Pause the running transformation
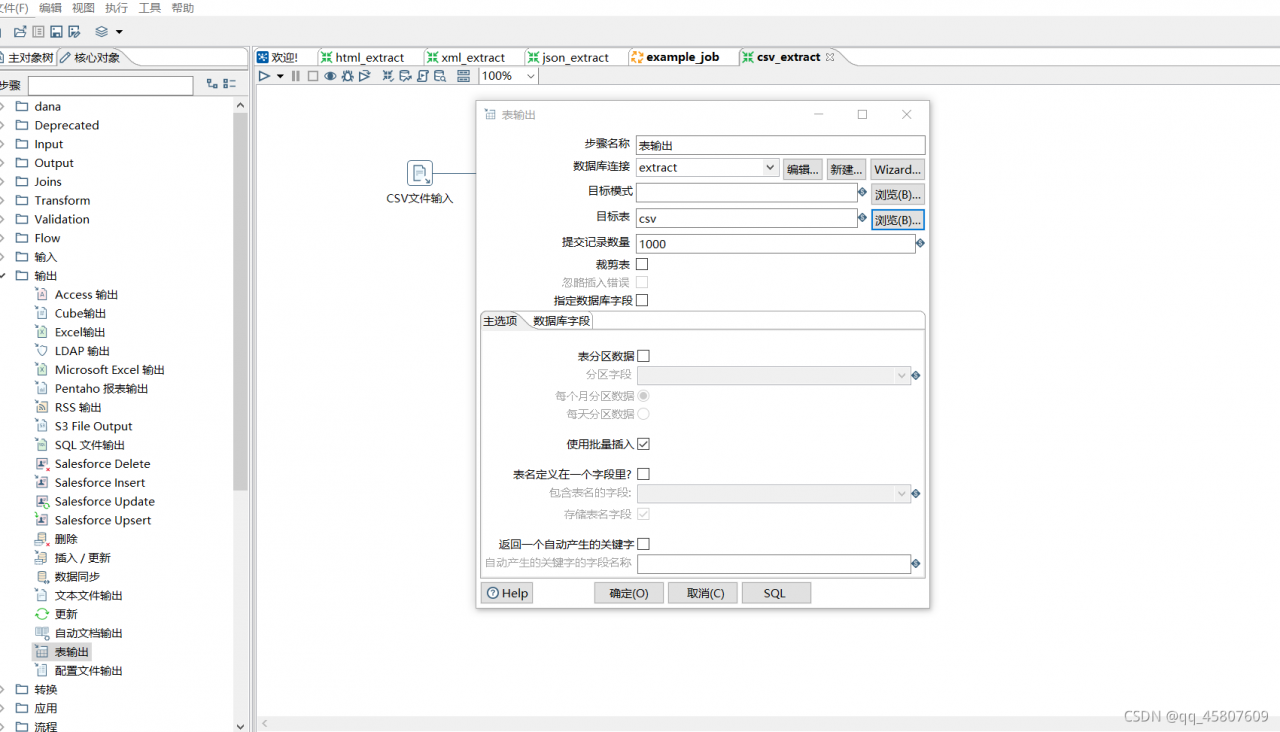 pyautogui.click(x=296, y=76)
